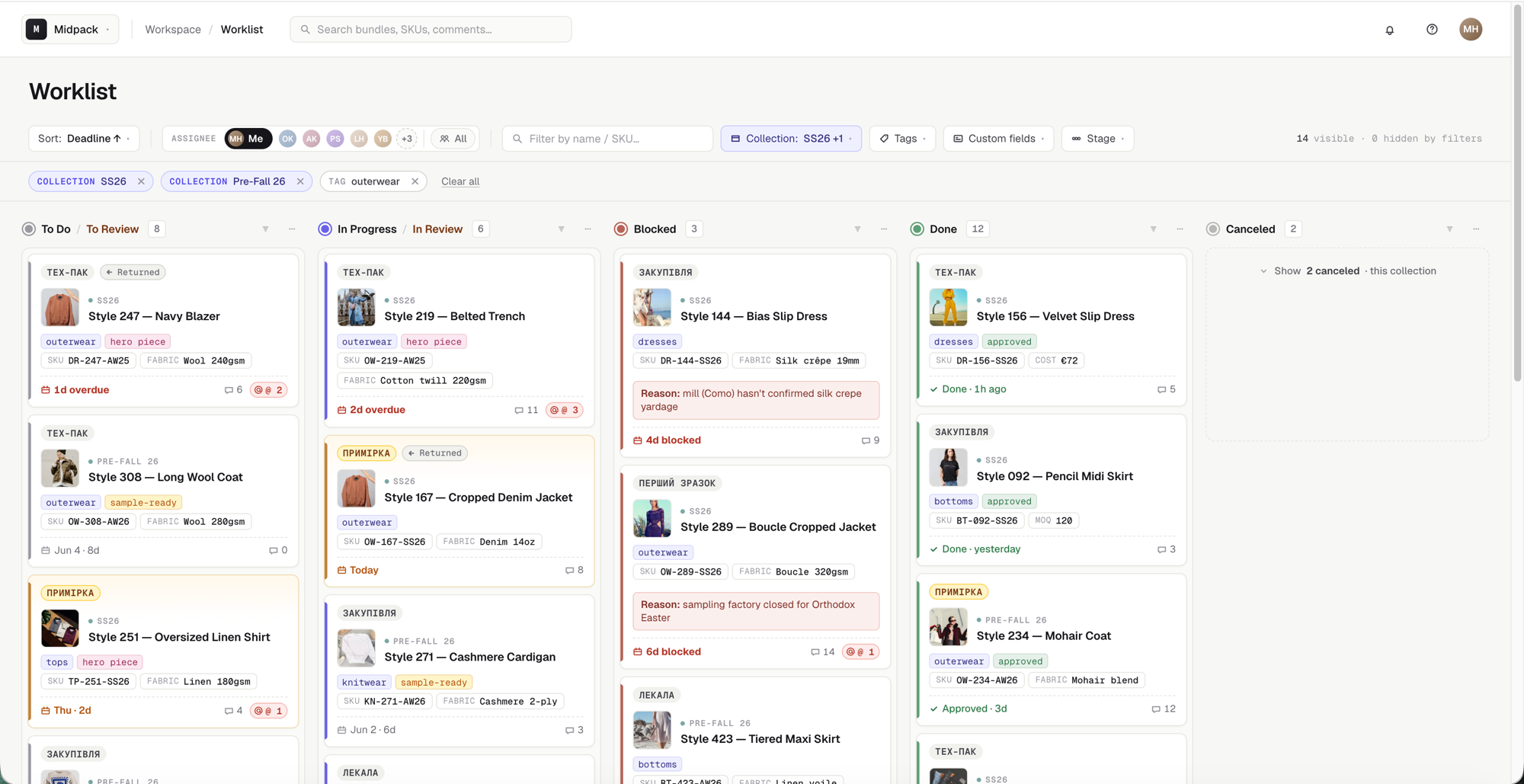This screenshot has height=784, width=1524.
Task: Toggle assignee AK avatar filter
Action: [x=311, y=139]
